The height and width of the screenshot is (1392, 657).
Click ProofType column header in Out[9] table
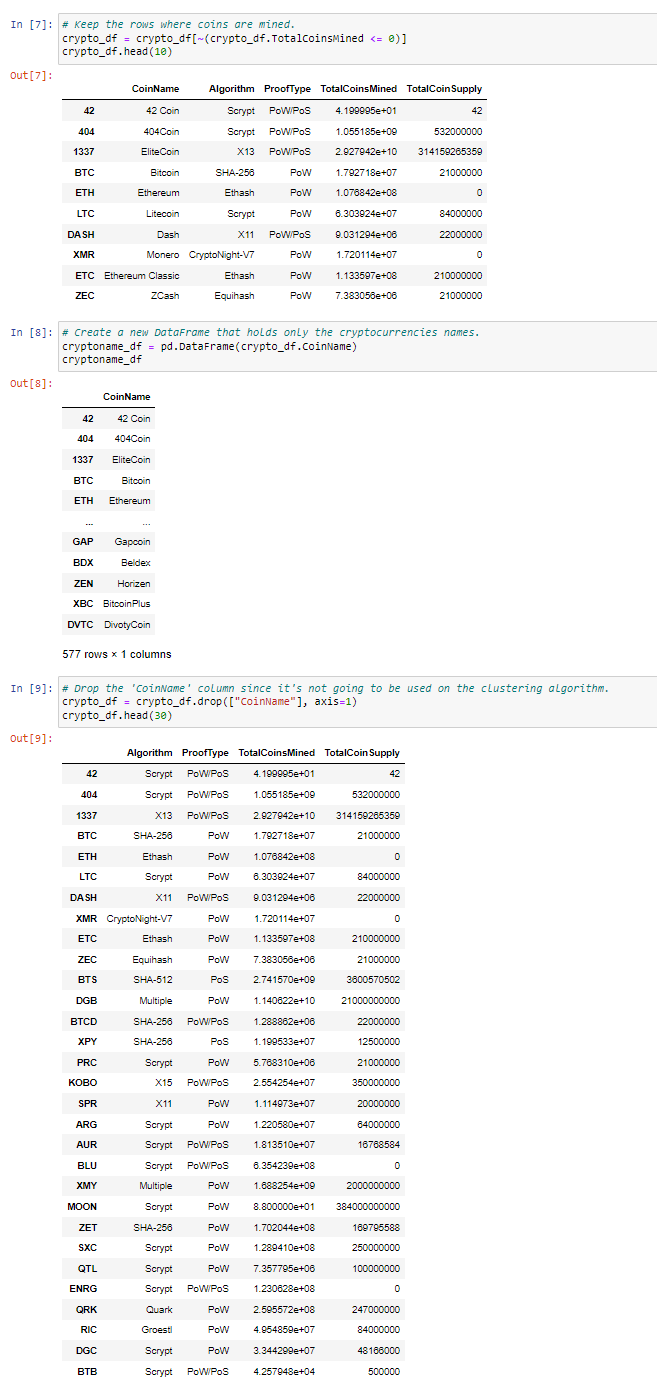(205, 752)
